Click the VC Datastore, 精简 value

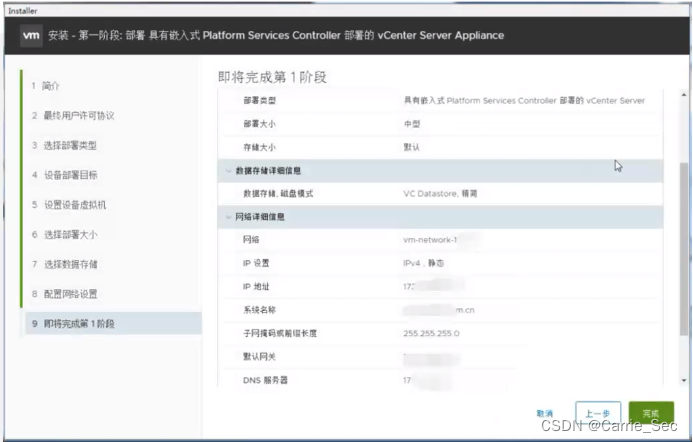tap(440, 194)
